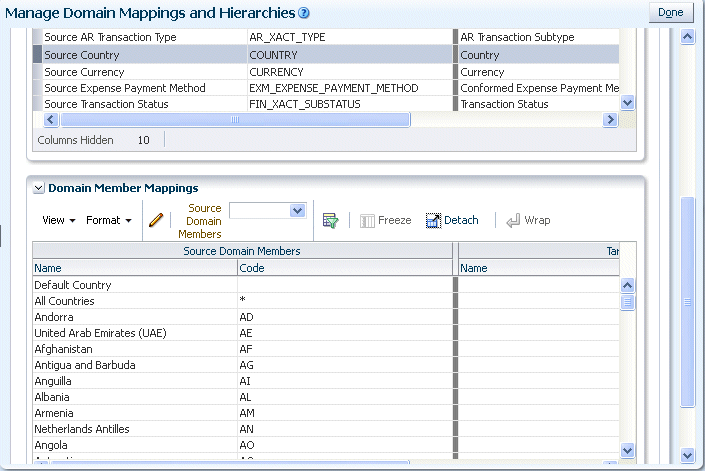Click the Source Domain Members group header

click(242, 251)
